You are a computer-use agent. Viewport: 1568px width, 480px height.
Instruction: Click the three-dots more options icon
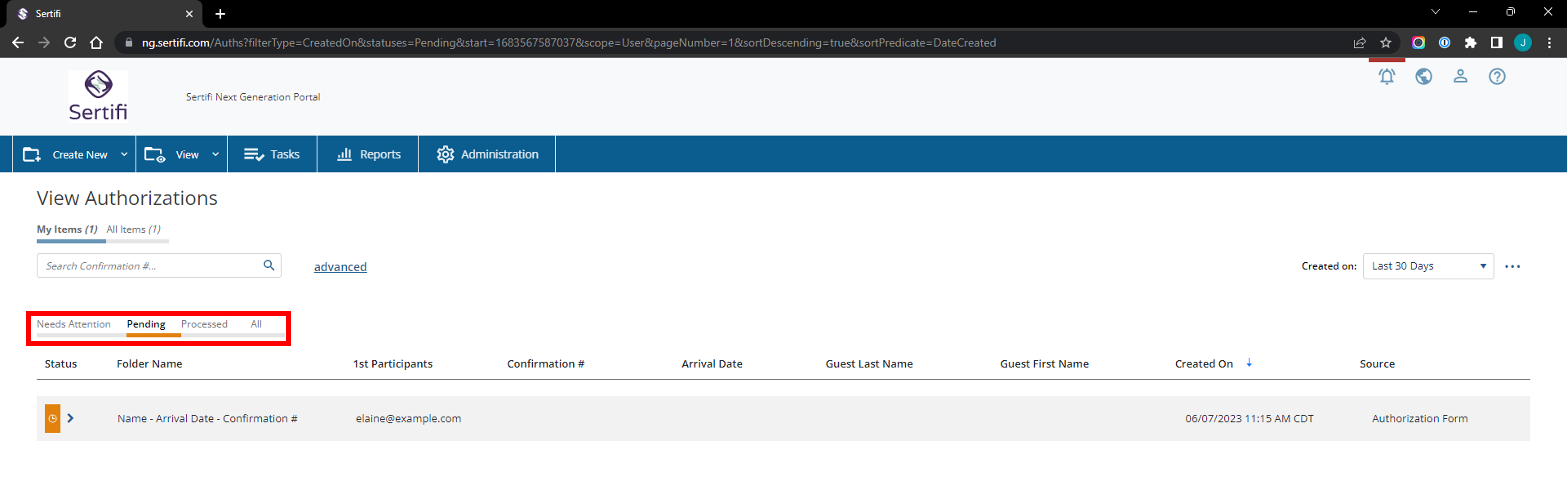1512,267
